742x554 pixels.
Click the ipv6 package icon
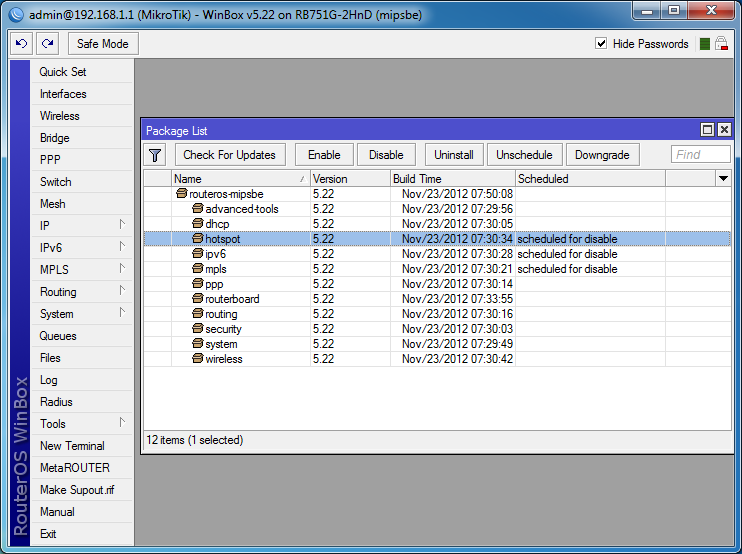pos(197,254)
